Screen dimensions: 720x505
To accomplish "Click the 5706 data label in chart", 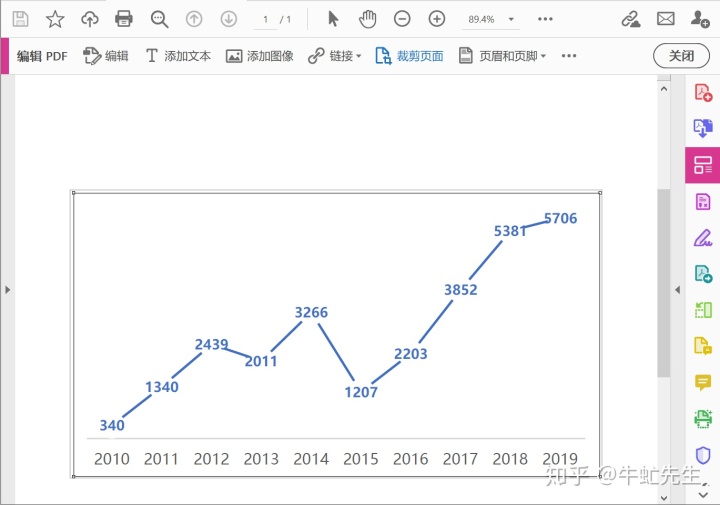I will pos(561,219).
